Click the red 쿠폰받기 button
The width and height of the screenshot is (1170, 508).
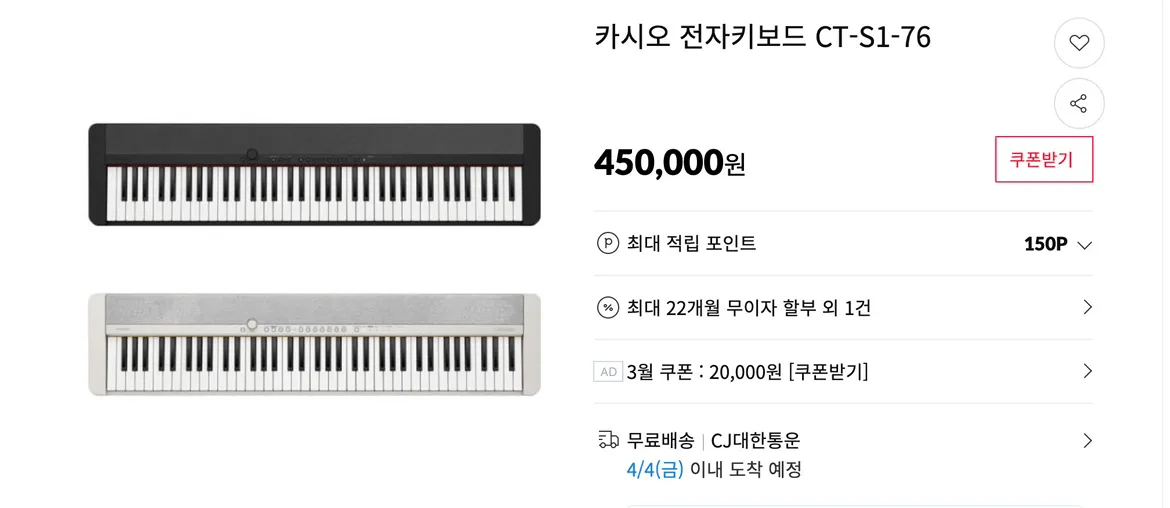coord(1044,160)
